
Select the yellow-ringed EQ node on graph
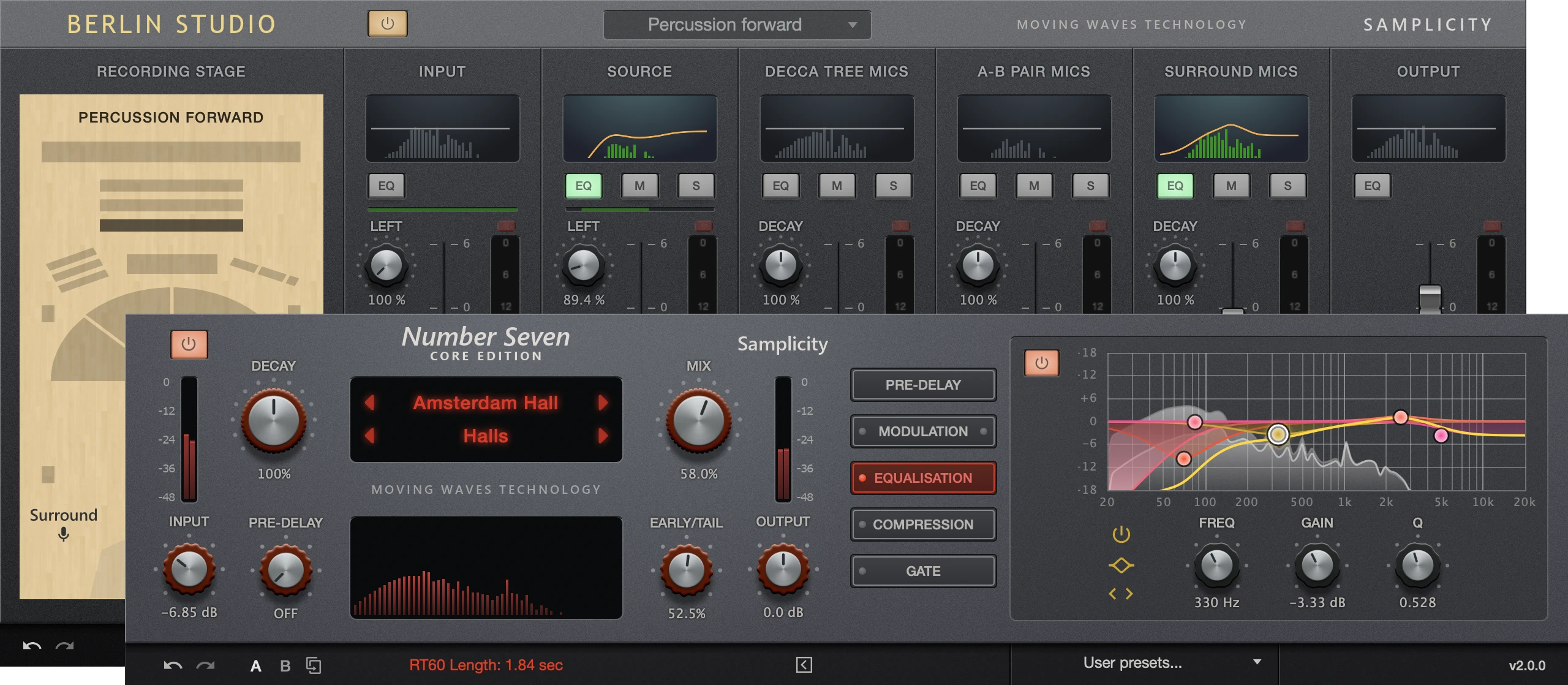coord(1278,434)
